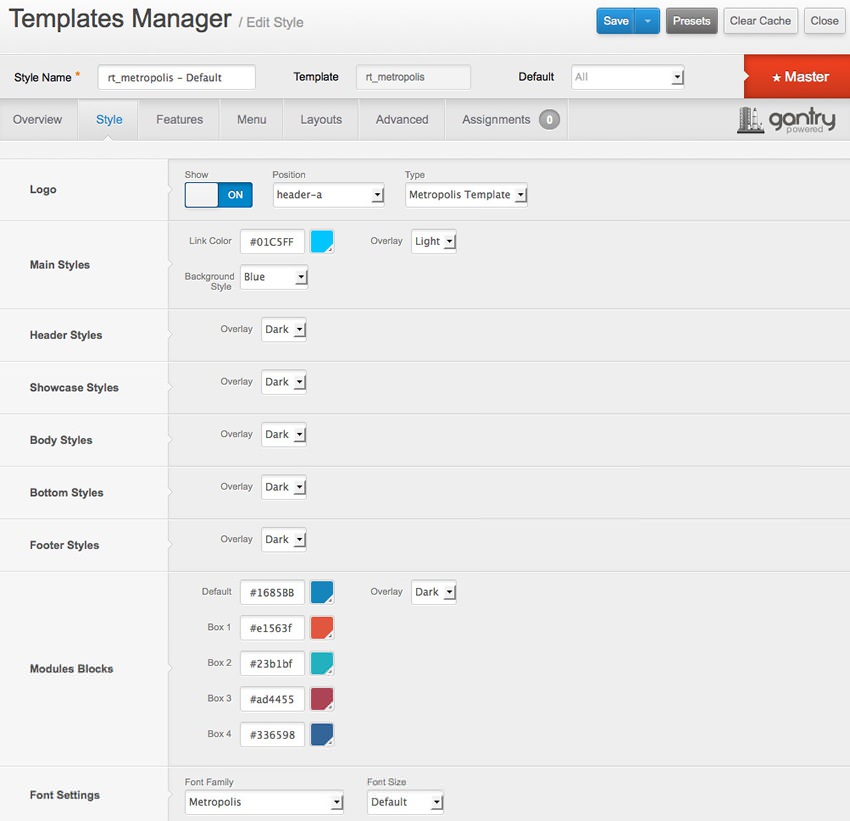
Task: Click the Assignments count badge
Action: click(x=549, y=120)
